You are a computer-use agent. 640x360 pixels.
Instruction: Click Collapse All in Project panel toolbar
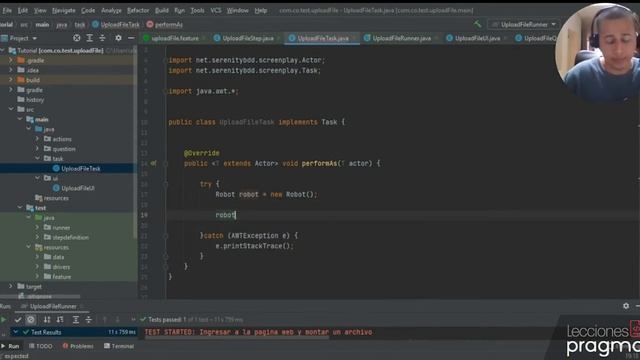click(x=102, y=38)
